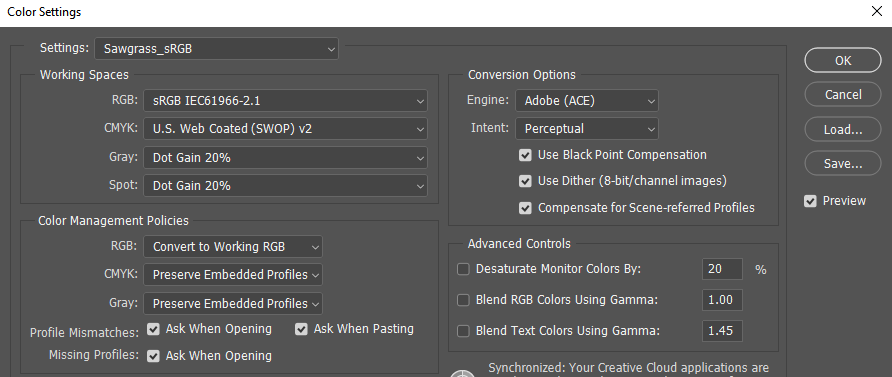Open the RGB working space dropdown
This screenshot has width=892, height=377.
pyautogui.click(x=285, y=101)
